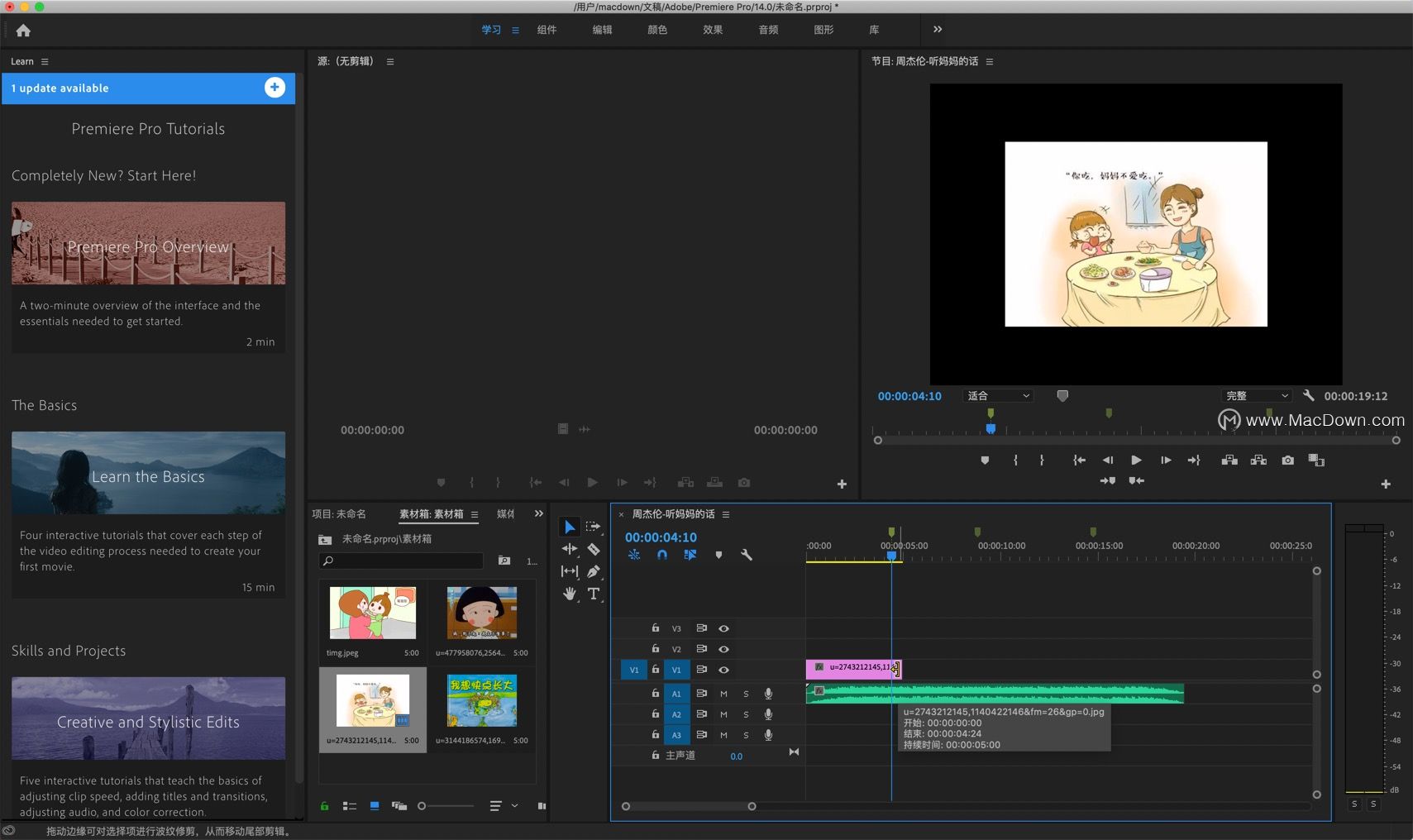Mute audio track A1
The height and width of the screenshot is (840, 1413).
click(723, 694)
